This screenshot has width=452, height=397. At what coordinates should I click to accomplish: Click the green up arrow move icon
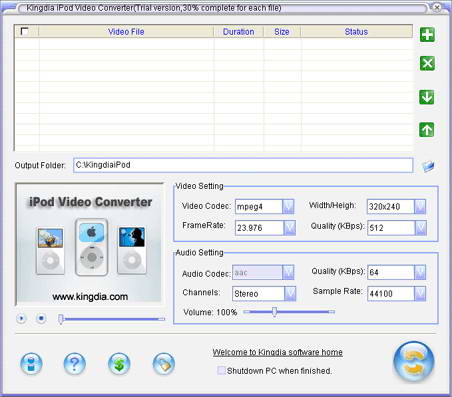tap(427, 129)
